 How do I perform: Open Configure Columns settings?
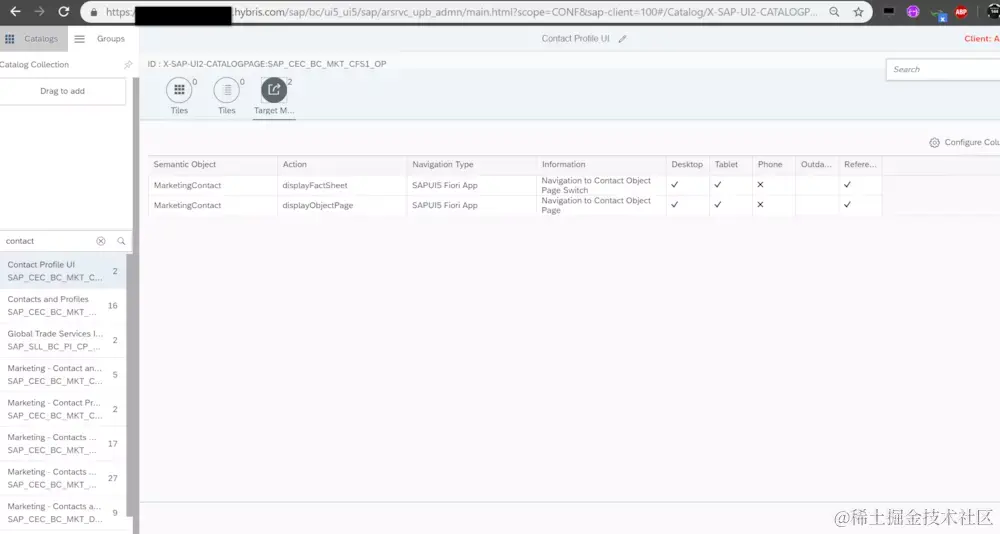(x=964, y=142)
